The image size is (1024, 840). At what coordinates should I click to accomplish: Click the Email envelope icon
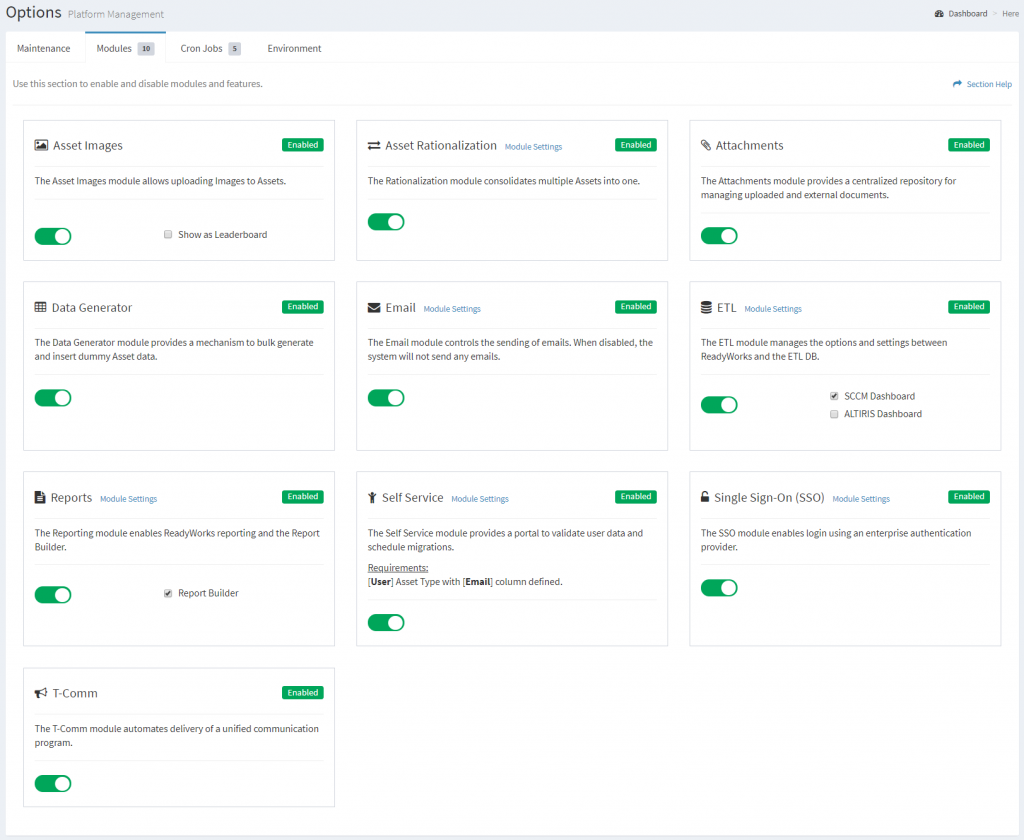pyautogui.click(x=372, y=307)
